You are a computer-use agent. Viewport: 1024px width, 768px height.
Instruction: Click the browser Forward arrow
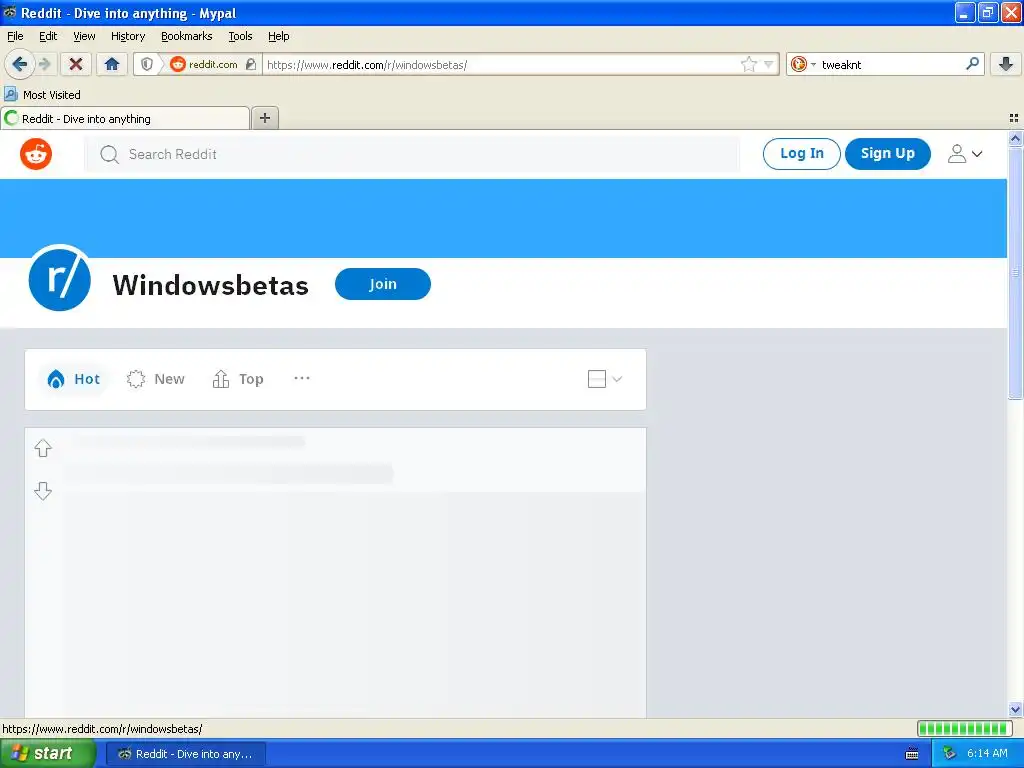pyautogui.click(x=44, y=64)
